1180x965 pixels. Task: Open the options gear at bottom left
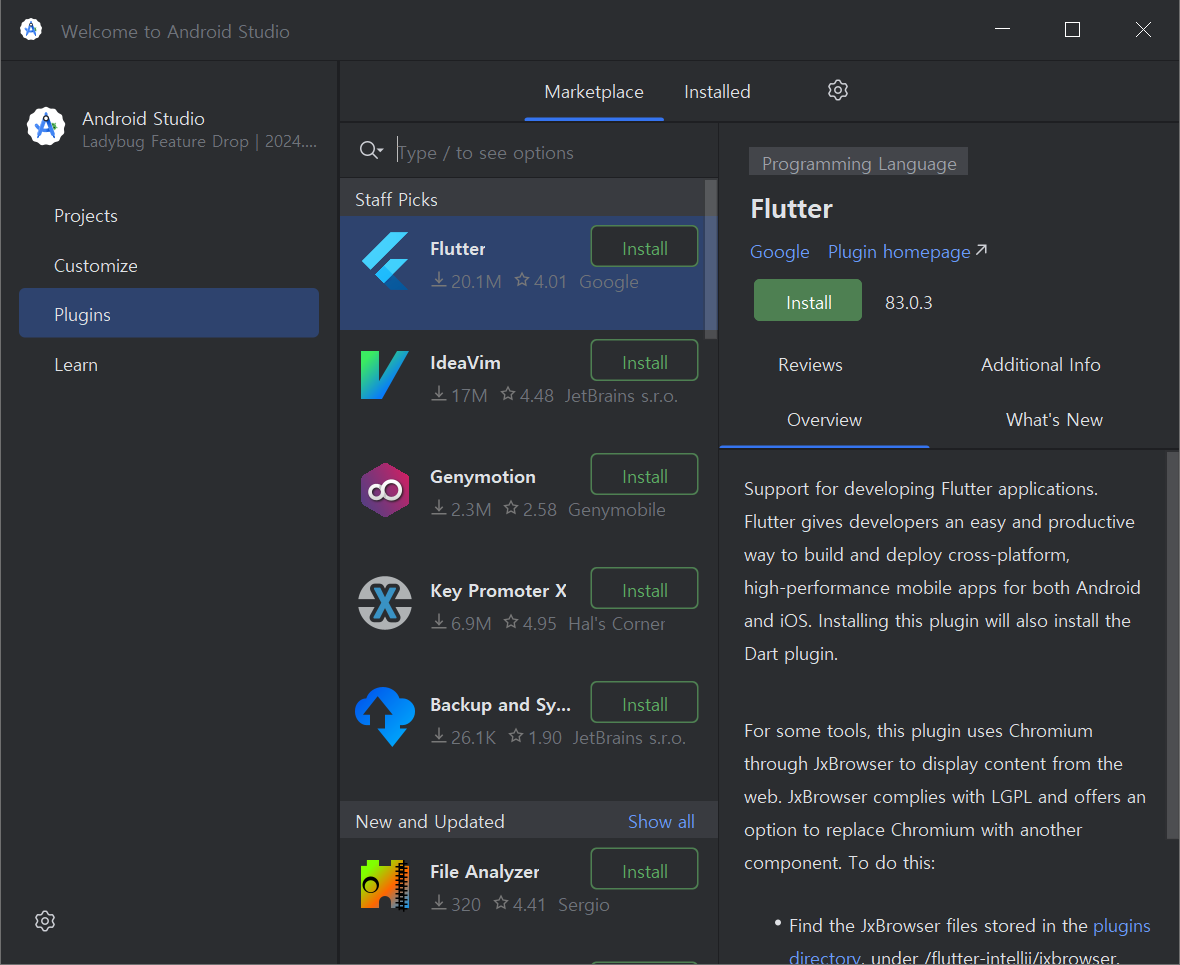[x=45, y=921]
